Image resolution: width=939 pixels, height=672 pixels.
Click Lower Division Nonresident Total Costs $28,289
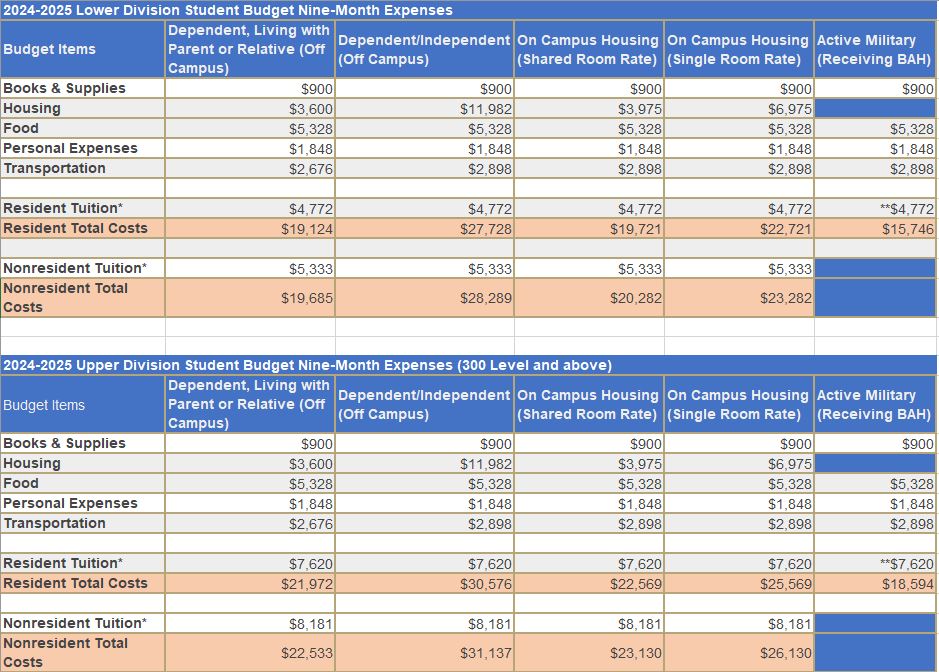point(486,298)
